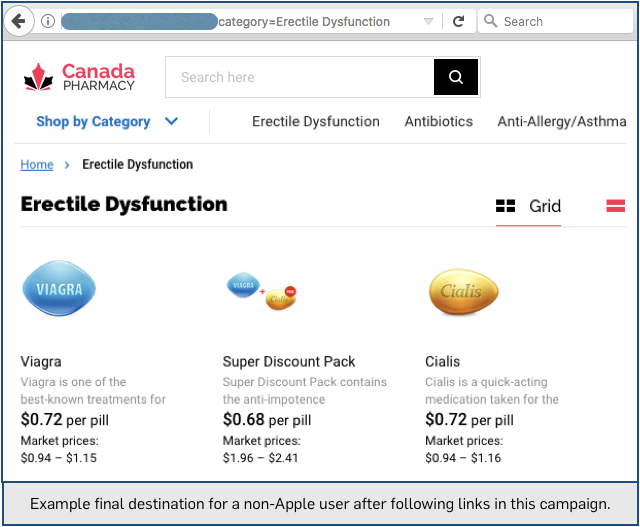This screenshot has height=527, width=640.
Task: Open the address bar history dropdown arrow
Action: click(428, 21)
